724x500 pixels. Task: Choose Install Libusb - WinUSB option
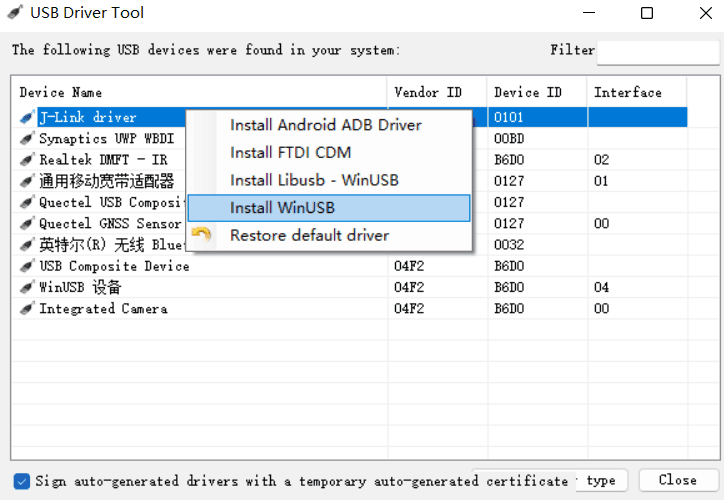pos(314,180)
